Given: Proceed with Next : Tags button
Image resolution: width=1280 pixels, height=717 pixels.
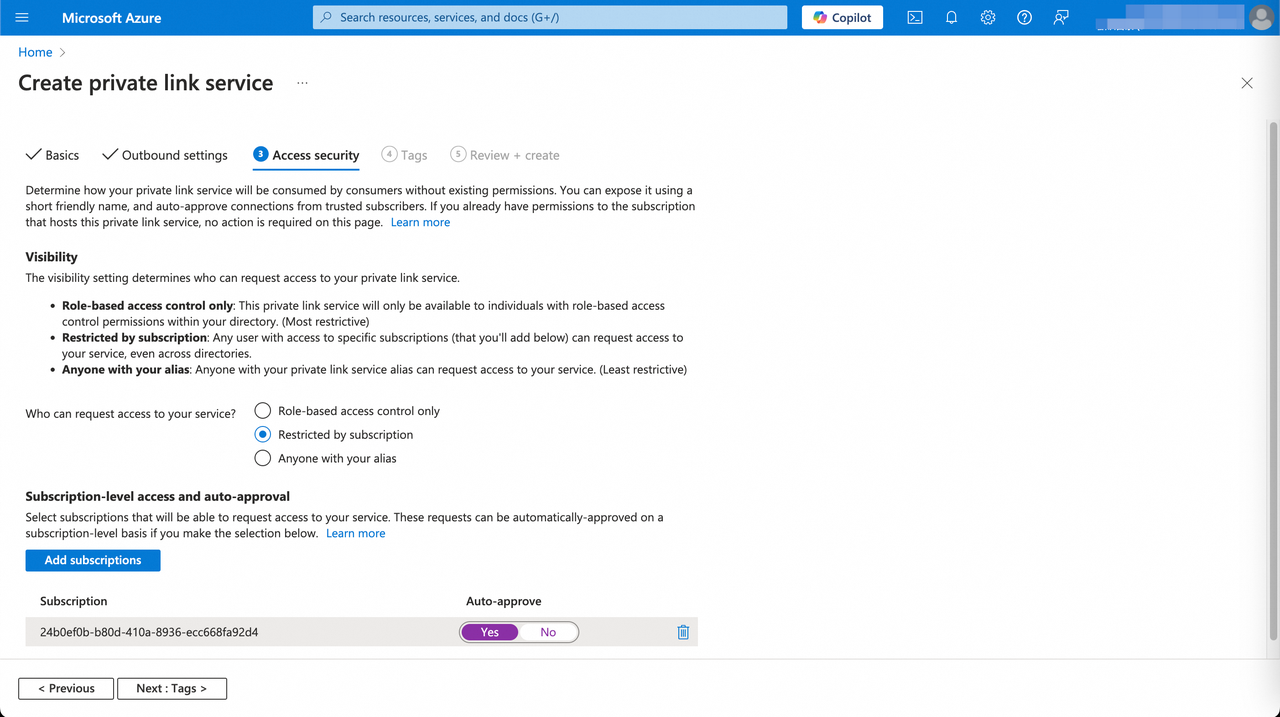Looking at the screenshot, I should click(x=172, y=688).
